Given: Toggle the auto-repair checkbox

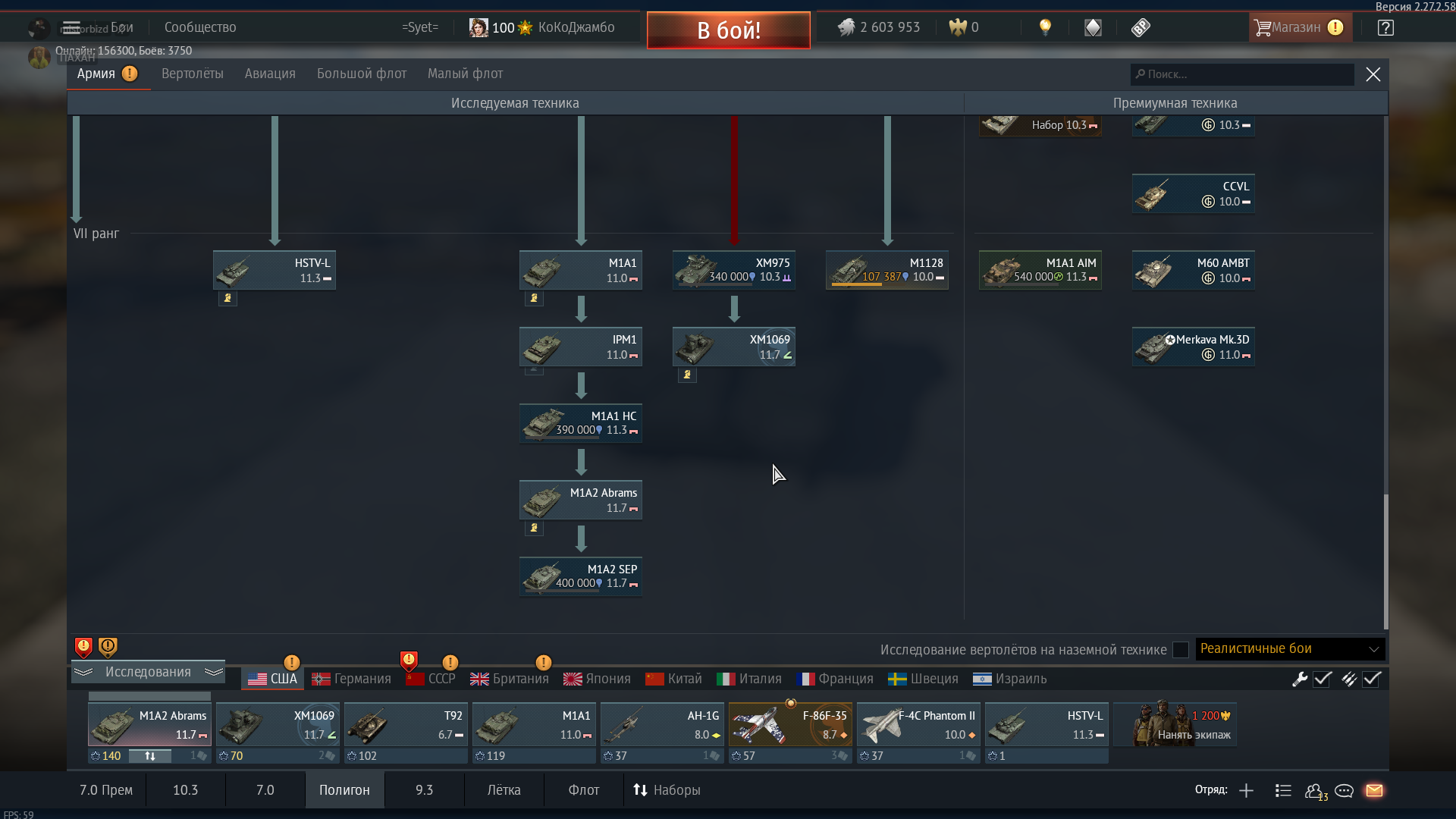Looking at the screenshot, I should coord(1323,679).
